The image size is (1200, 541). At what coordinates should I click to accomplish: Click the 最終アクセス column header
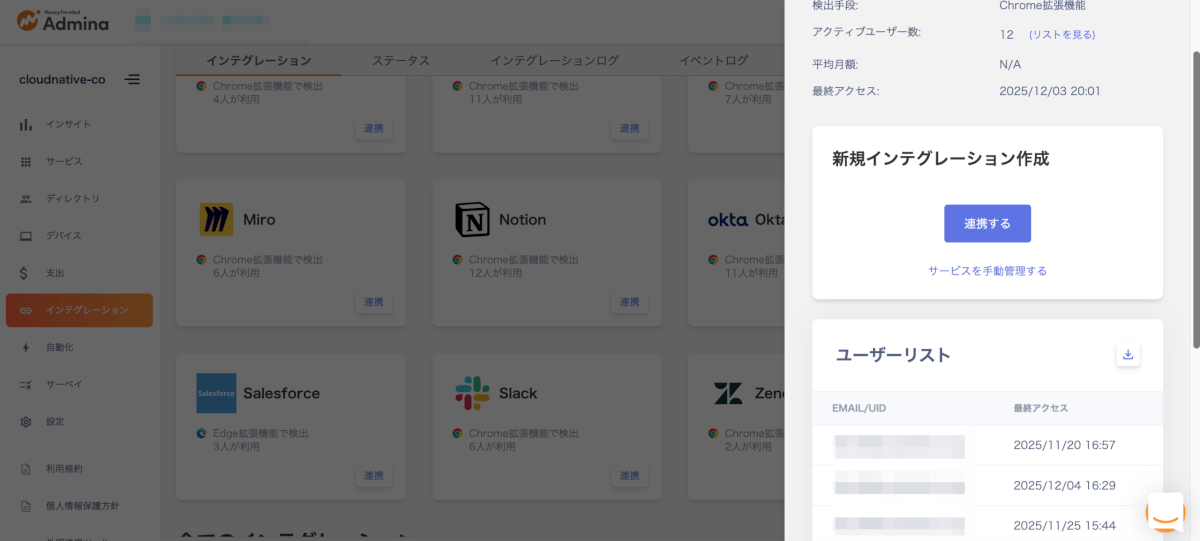tap(1040, 408)
